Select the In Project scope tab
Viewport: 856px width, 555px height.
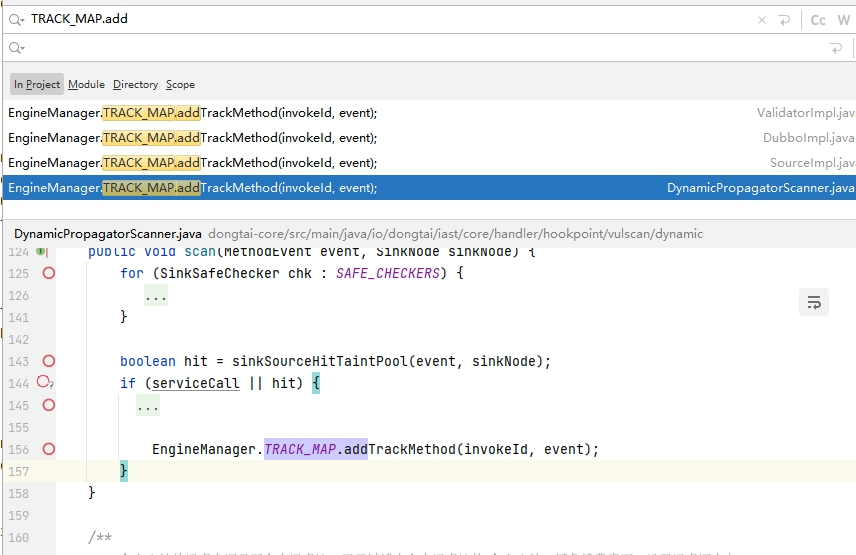tap(37, 85)
